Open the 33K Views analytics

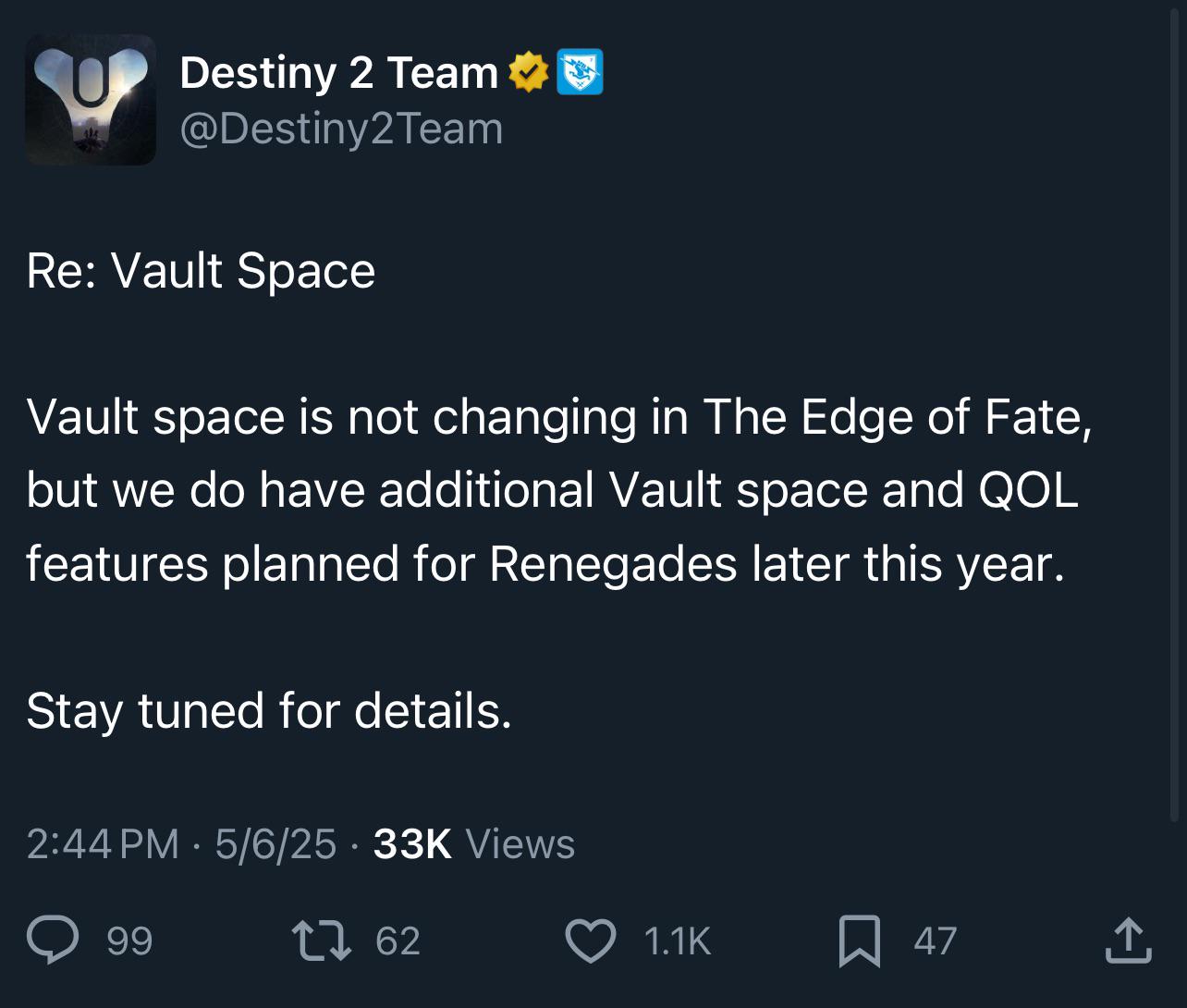coord(473,843)
